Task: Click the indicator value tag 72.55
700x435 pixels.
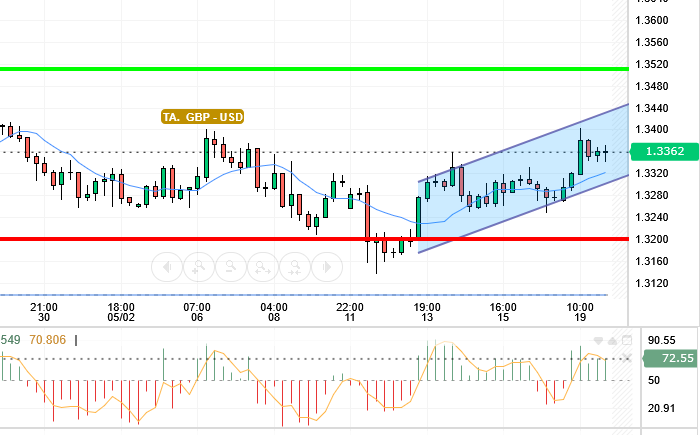Action: [671, 358]
